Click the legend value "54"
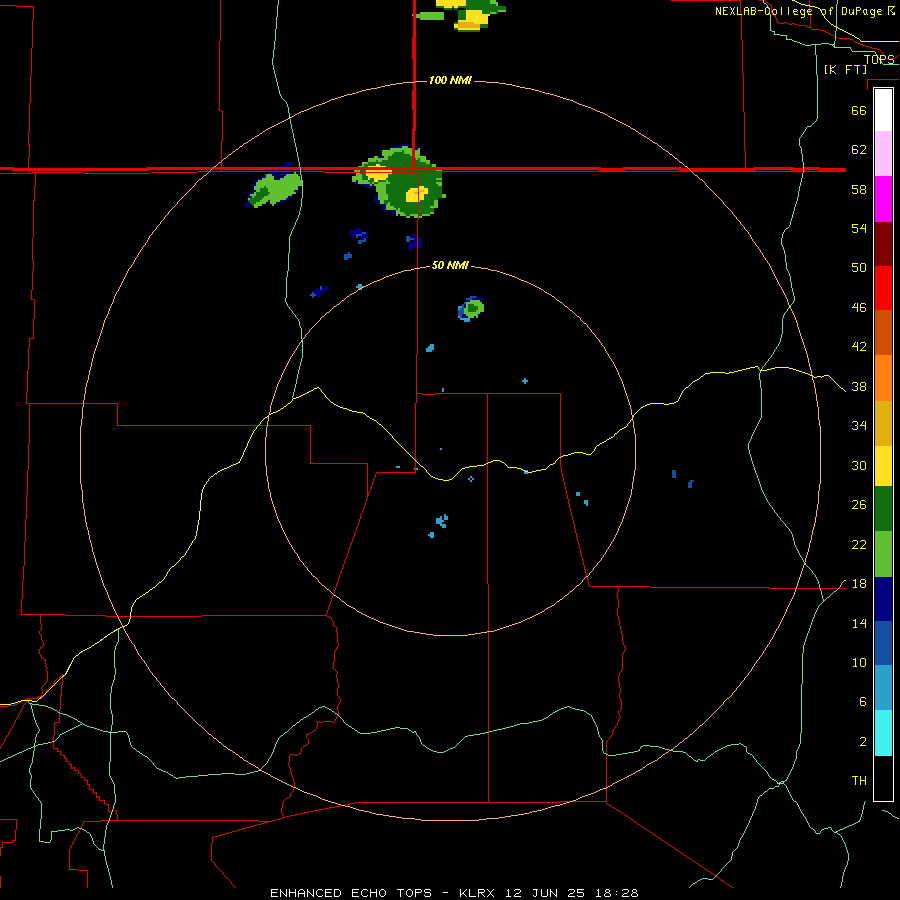Viewport: 900px width, 900px height. click(x=859, y=228)
